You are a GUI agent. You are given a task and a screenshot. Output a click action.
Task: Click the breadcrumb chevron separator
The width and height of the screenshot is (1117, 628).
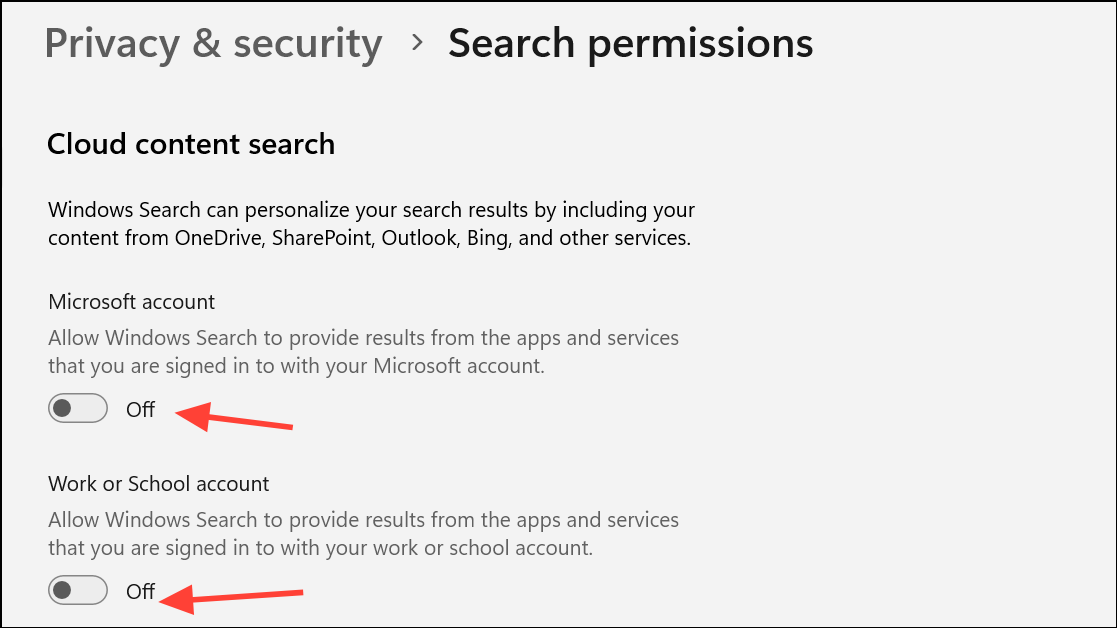pyautogui.click(x=417, y=44)
